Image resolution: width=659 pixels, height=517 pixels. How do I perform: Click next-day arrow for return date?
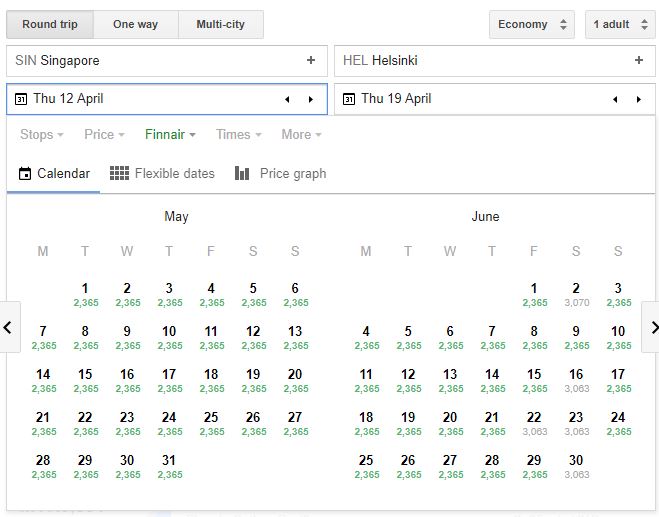[639, 99]
